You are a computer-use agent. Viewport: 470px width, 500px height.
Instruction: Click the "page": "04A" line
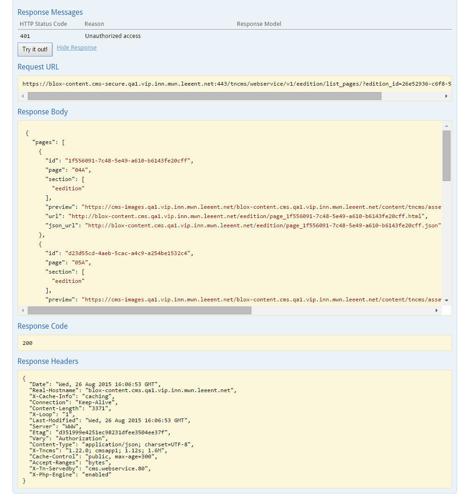68,170
